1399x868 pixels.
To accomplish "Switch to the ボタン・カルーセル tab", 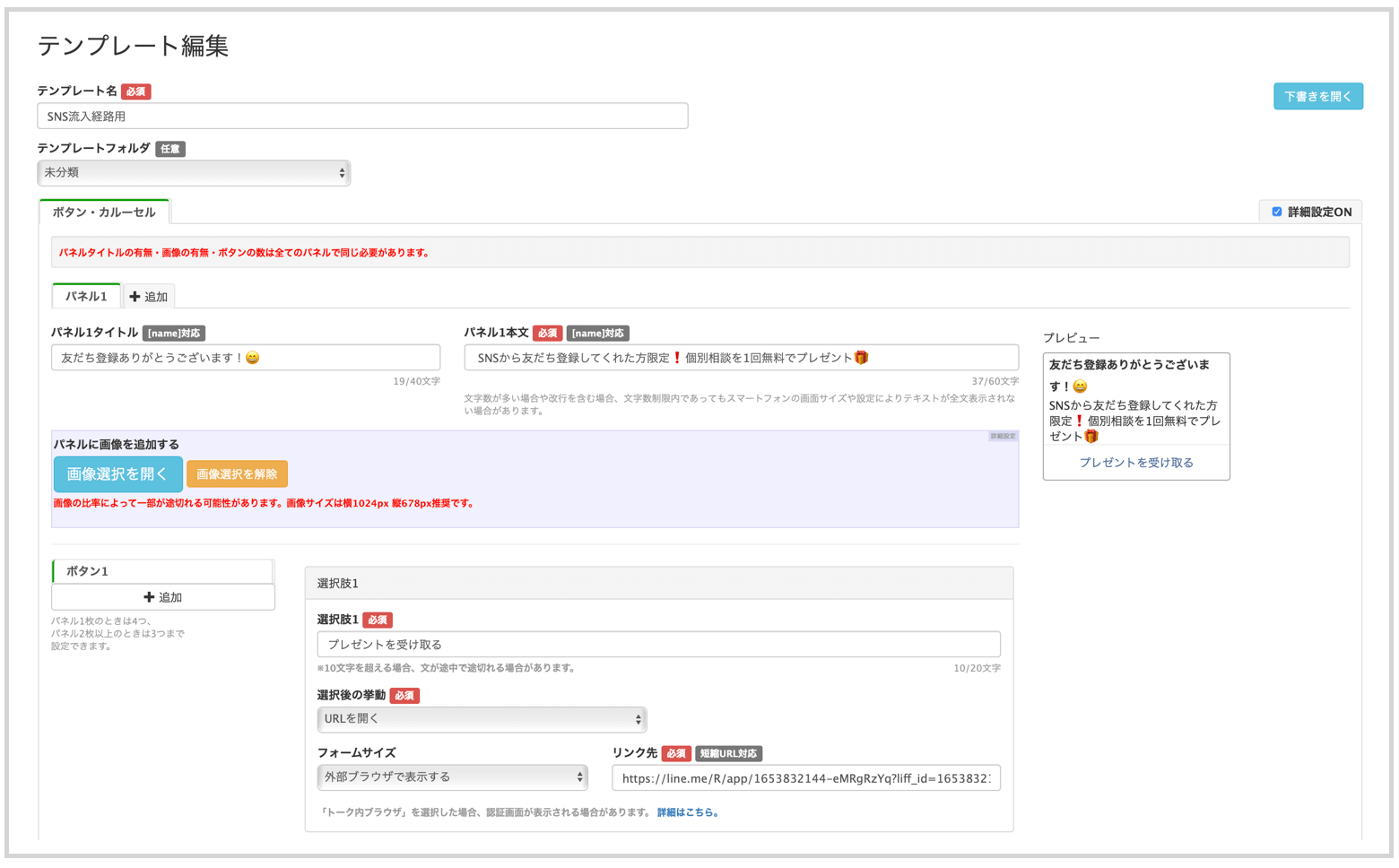I will pyautogui.click(x=104, y=213).
